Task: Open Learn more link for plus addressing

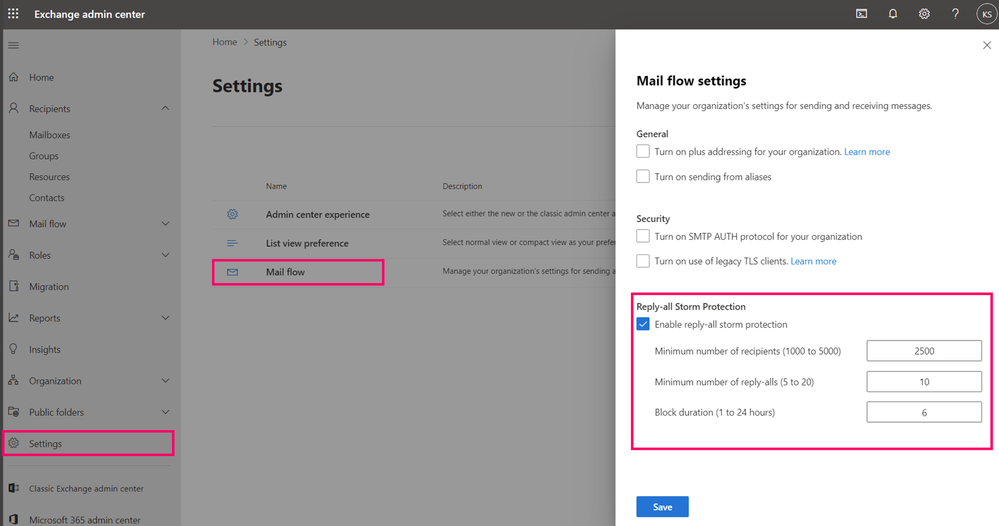Action: pyautogui.click(x=866, y=152)
